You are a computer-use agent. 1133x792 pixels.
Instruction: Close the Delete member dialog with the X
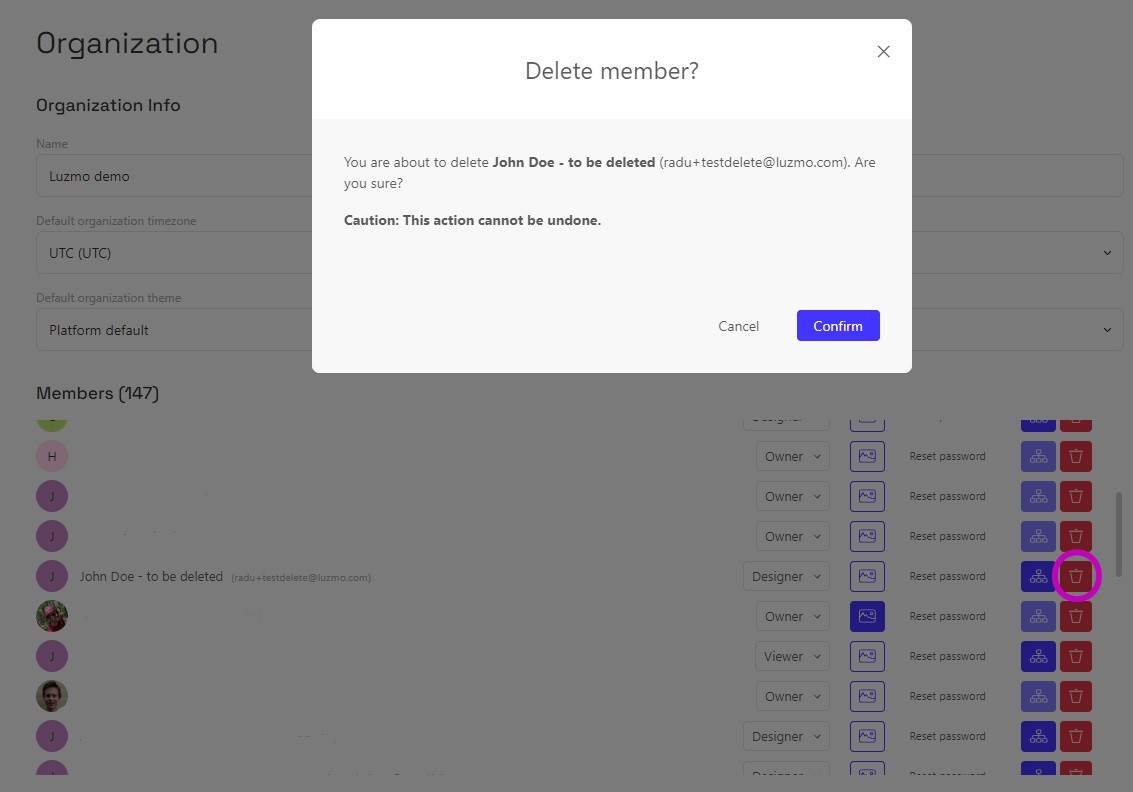883,52
